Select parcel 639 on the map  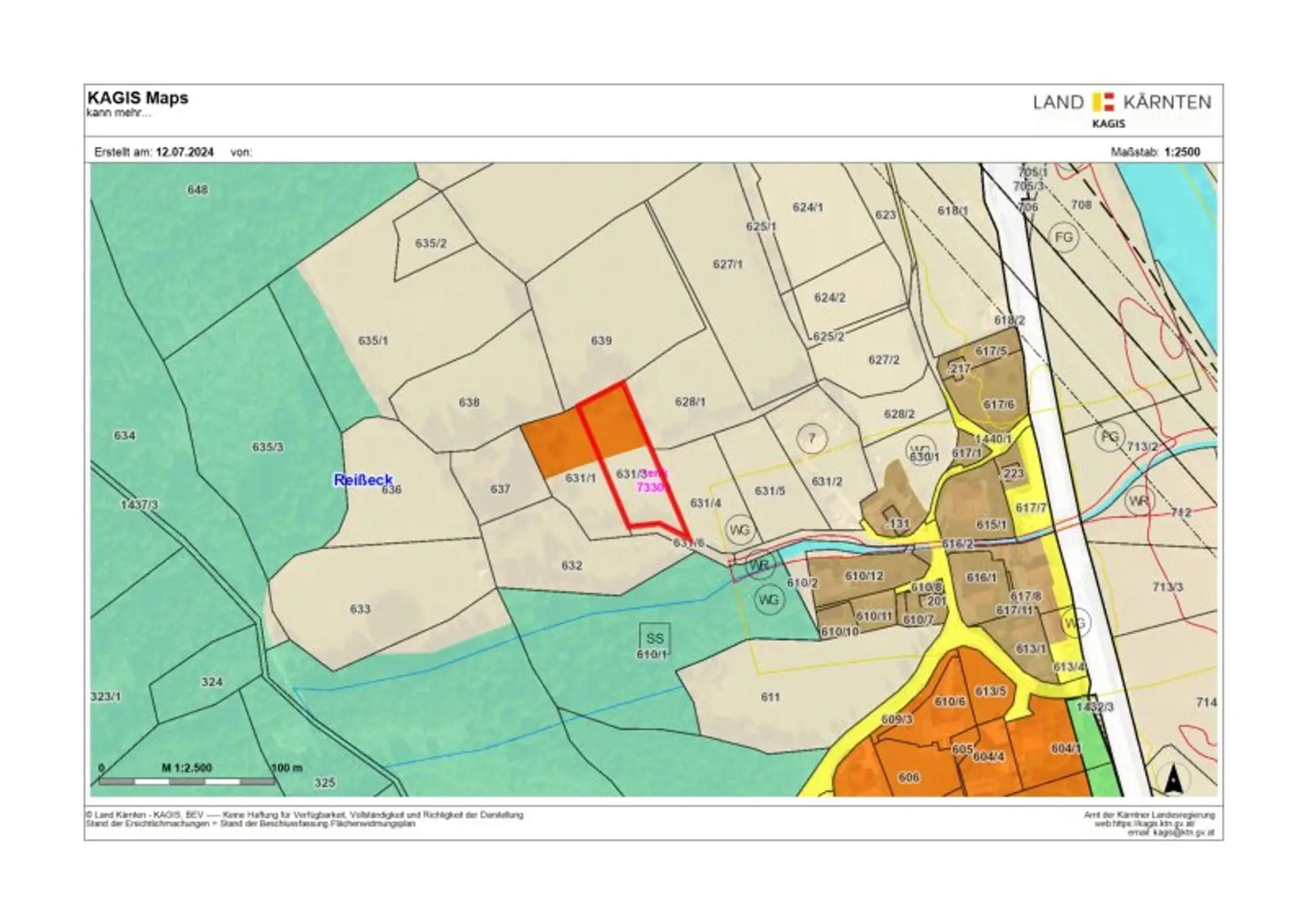[601, 340]
